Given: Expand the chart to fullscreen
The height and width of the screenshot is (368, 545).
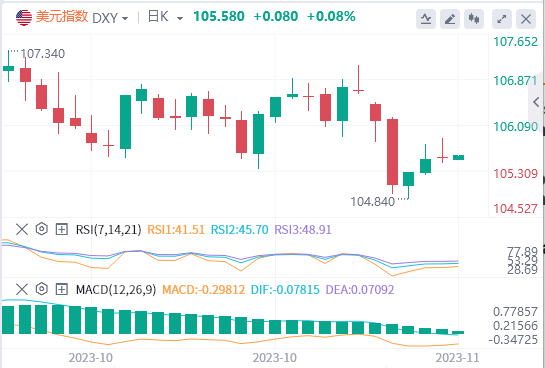Looking at the screenshot, I should point(502,19).
